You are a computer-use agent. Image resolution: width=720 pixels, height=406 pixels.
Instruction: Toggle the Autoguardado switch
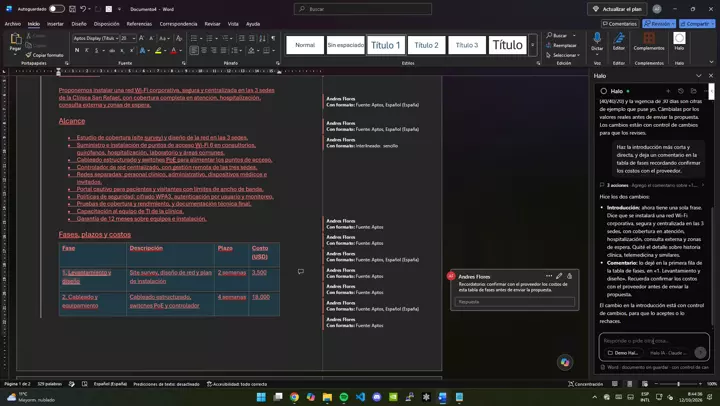pos(57,9)
